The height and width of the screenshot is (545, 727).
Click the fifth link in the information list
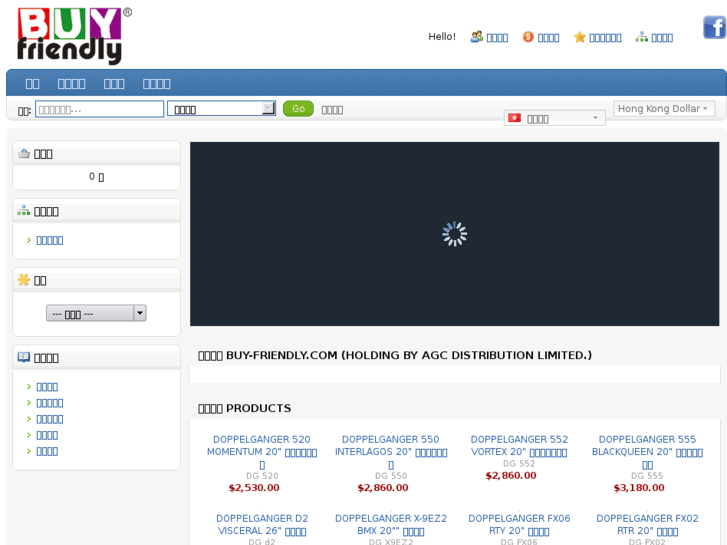(47, 451)
